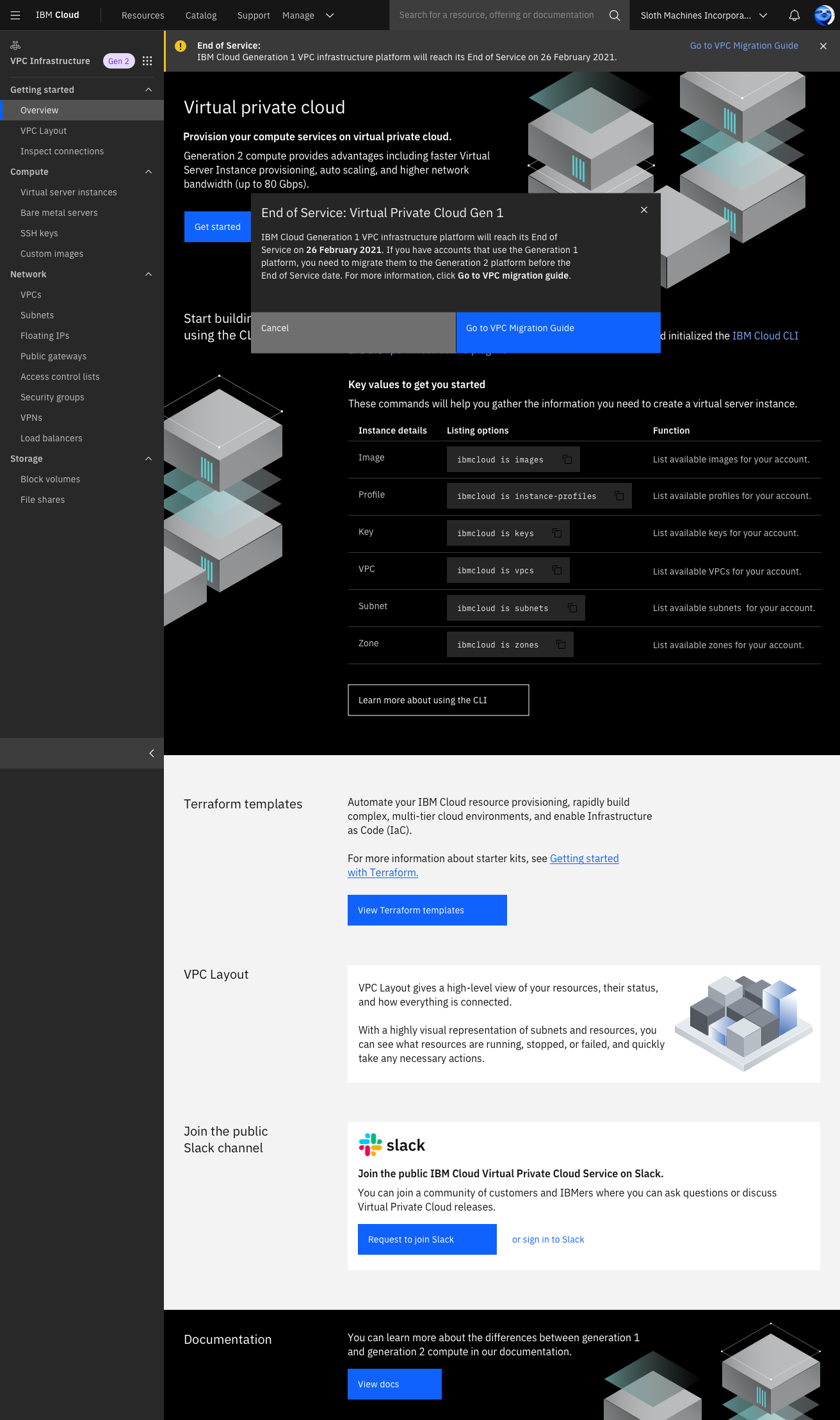Click the search magnifier icon
Screen dimensions: 840x1420
pos(615,15)
